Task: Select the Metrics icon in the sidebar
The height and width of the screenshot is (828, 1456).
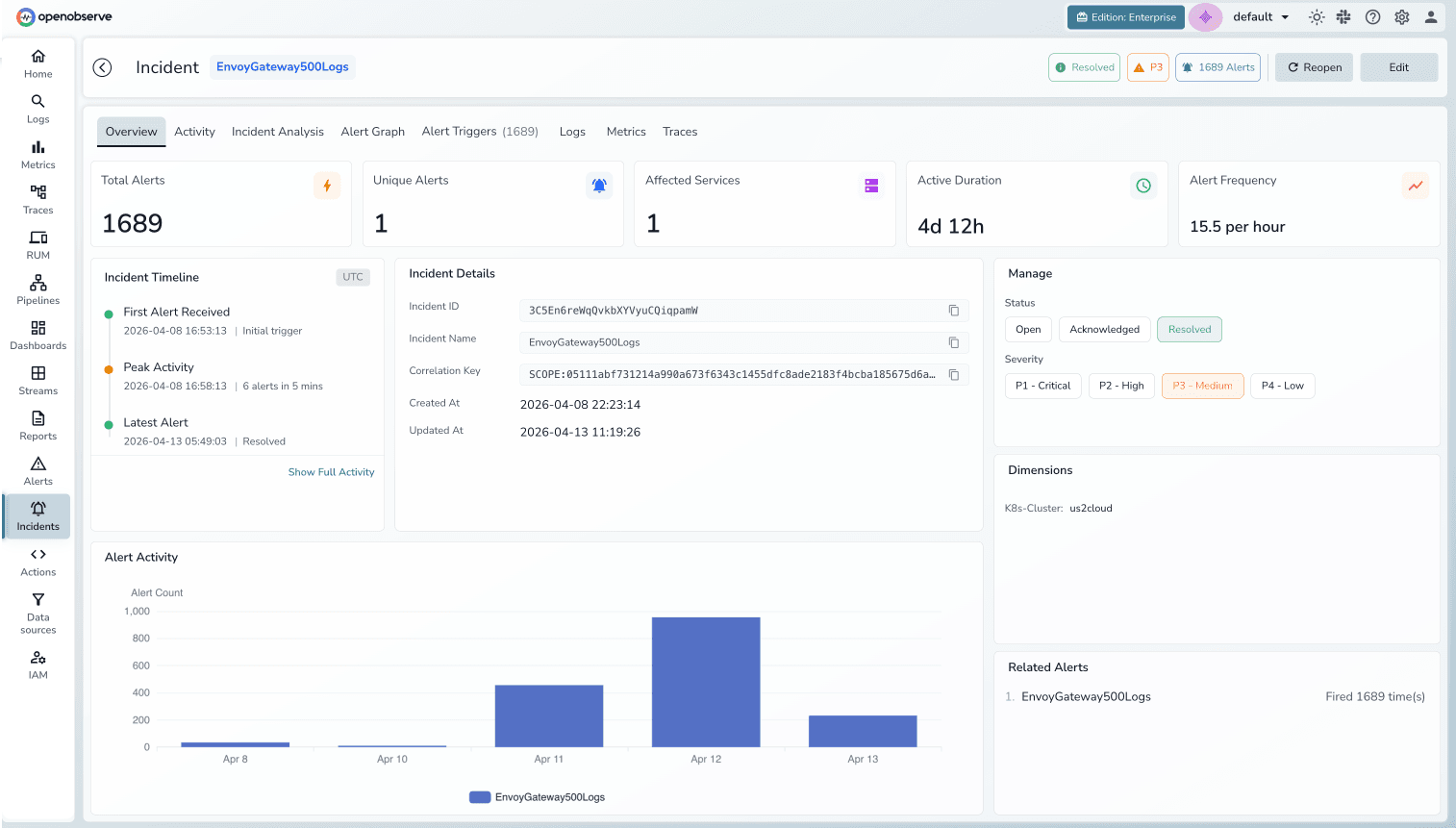Action: tap(38, 152)
